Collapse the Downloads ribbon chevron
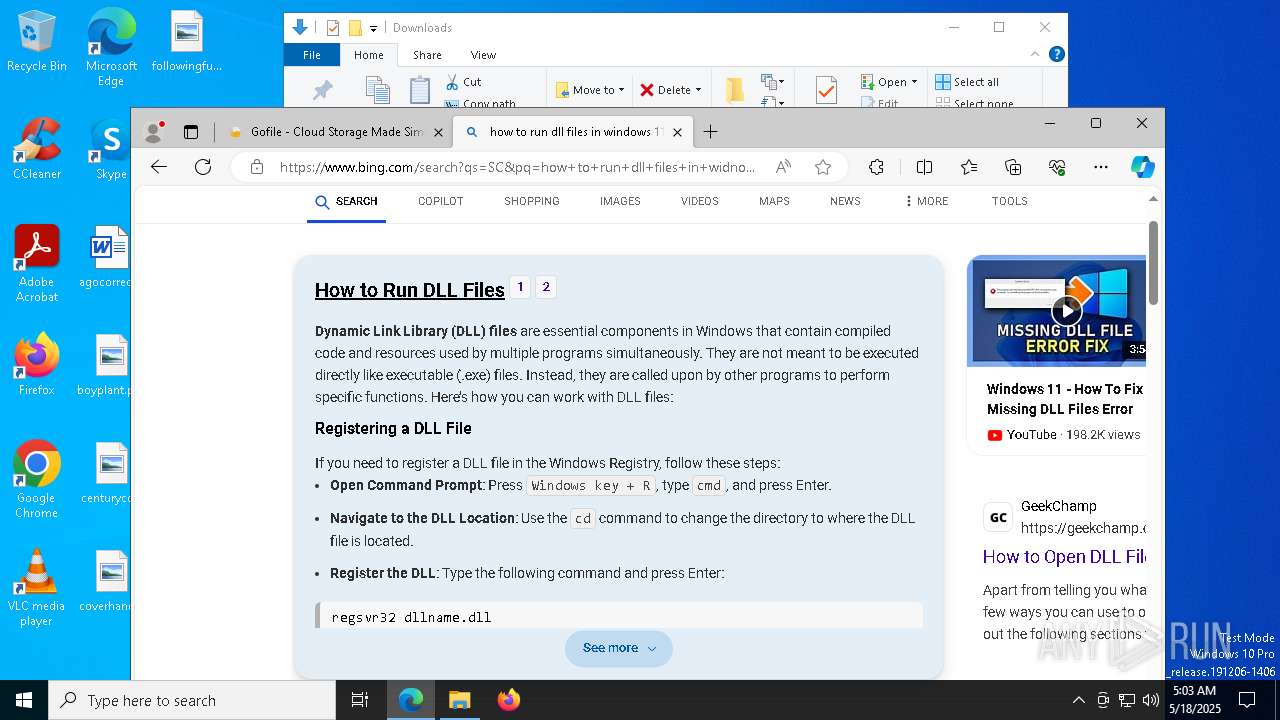This screenshot has height=720, width=1280. (1035, 54)
